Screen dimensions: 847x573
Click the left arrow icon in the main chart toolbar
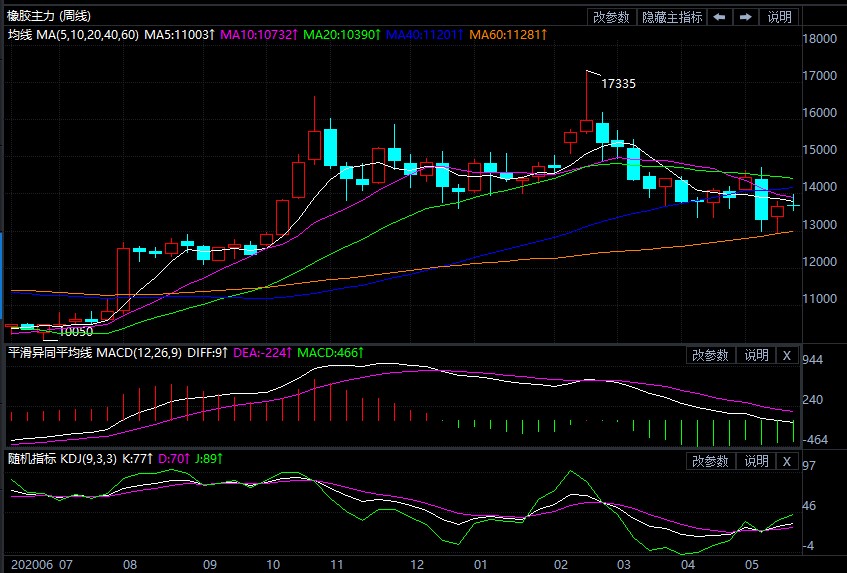pos(720,17)
